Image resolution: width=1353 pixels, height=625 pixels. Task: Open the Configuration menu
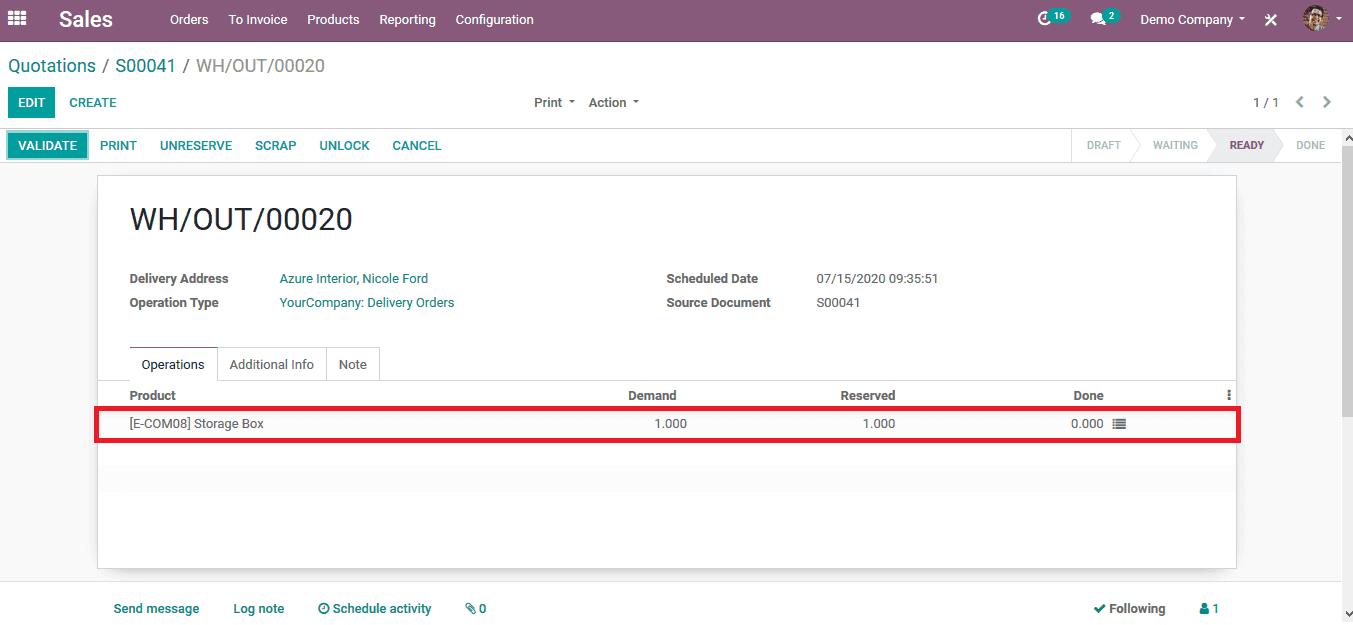tap(494, 19)
